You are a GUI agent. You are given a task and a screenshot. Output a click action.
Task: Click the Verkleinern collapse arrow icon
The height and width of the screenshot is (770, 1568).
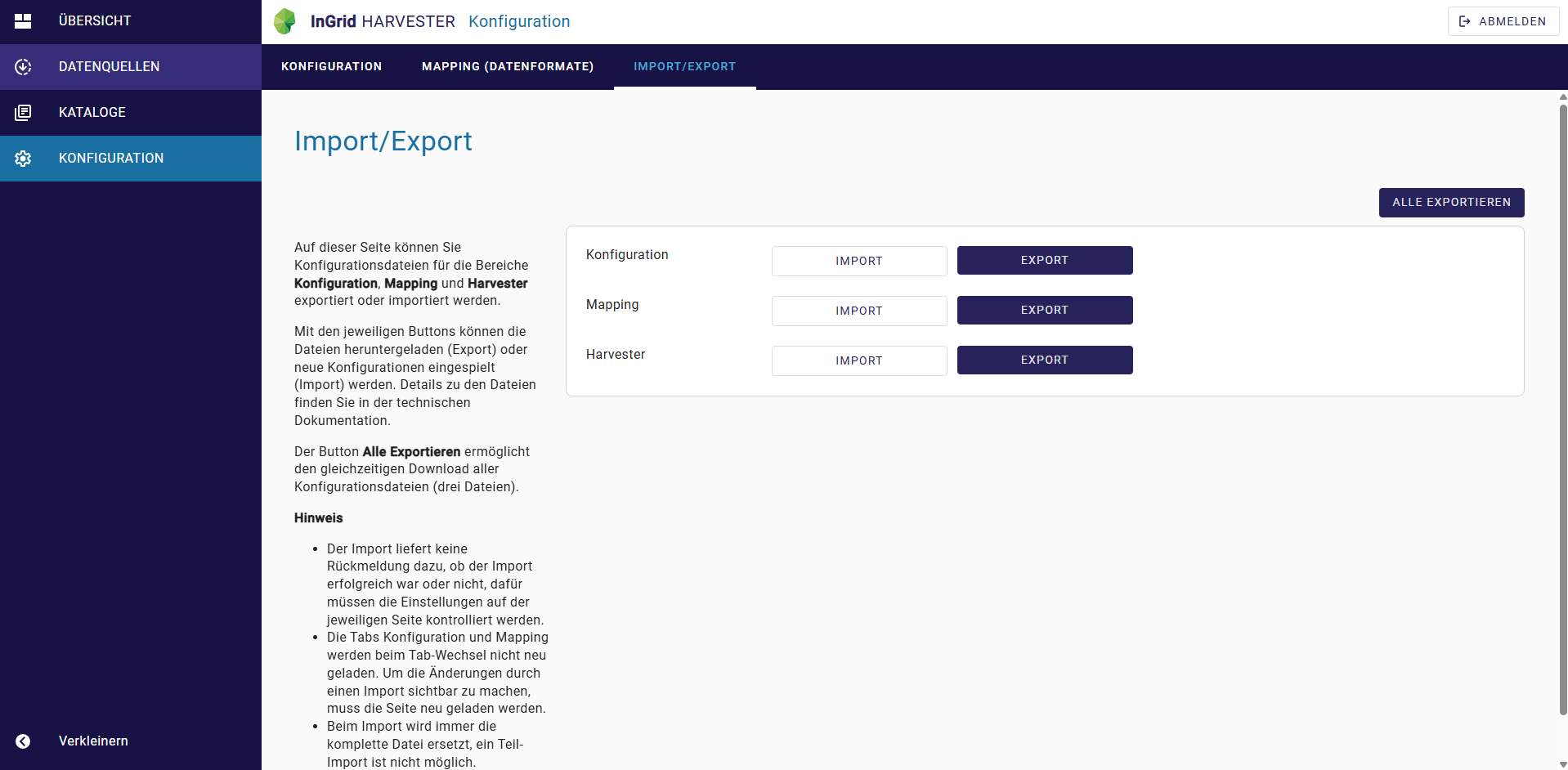click(23, 741)
